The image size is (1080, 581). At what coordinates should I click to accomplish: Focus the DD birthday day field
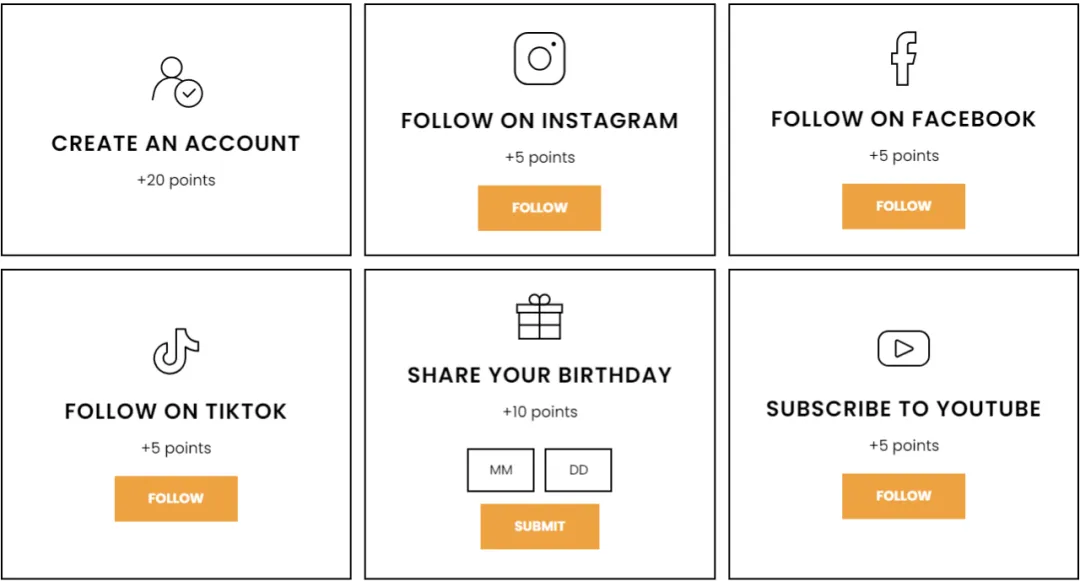[x=578, y=470]
